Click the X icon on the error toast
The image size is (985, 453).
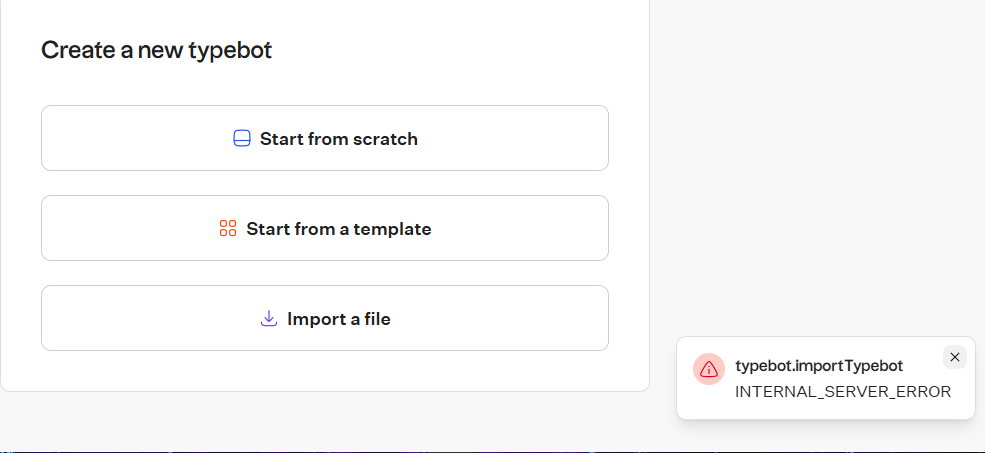pyautogui.click(x=954, y=357)
